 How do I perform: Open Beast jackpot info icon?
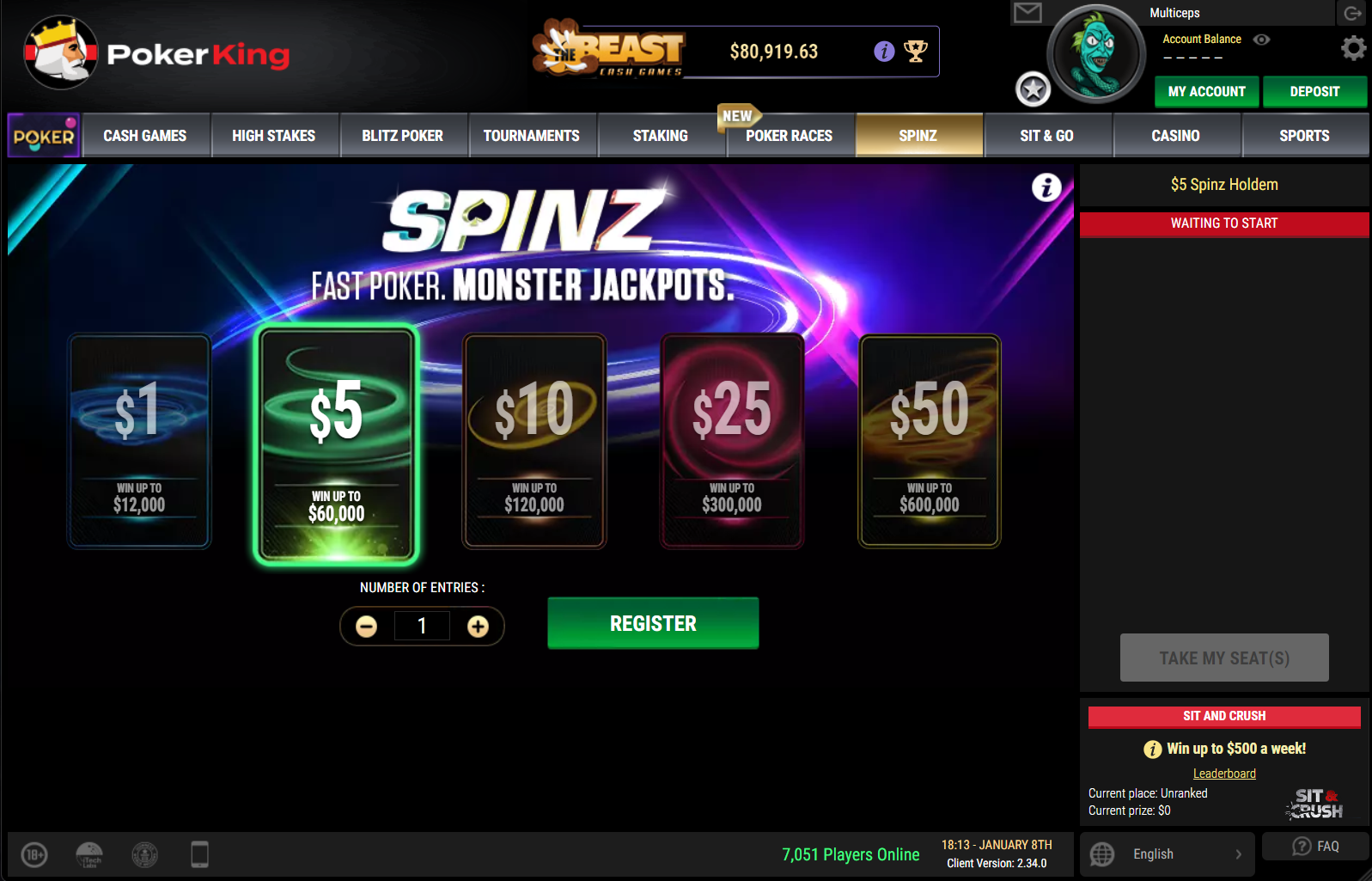[884, 52]
